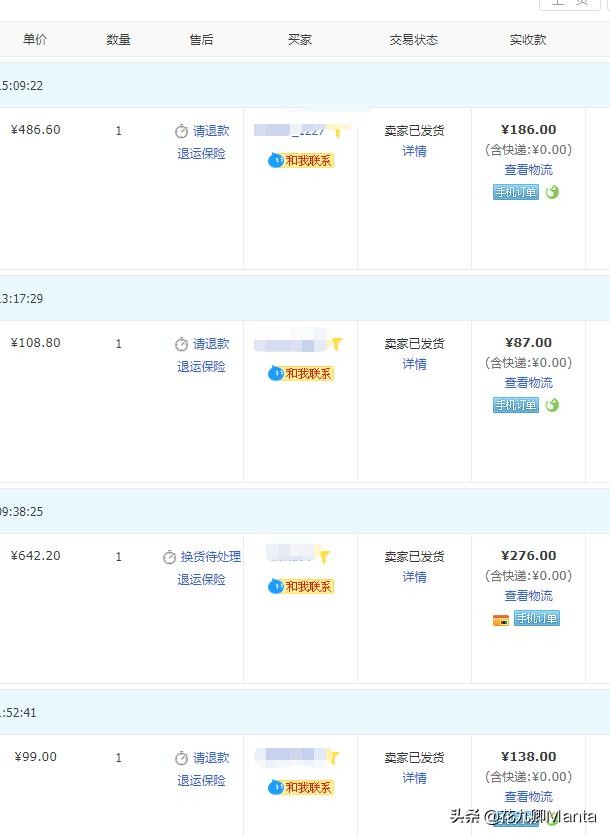Click the unit price ¥486.60
610x837 pixels.
(x=36, y=130)
